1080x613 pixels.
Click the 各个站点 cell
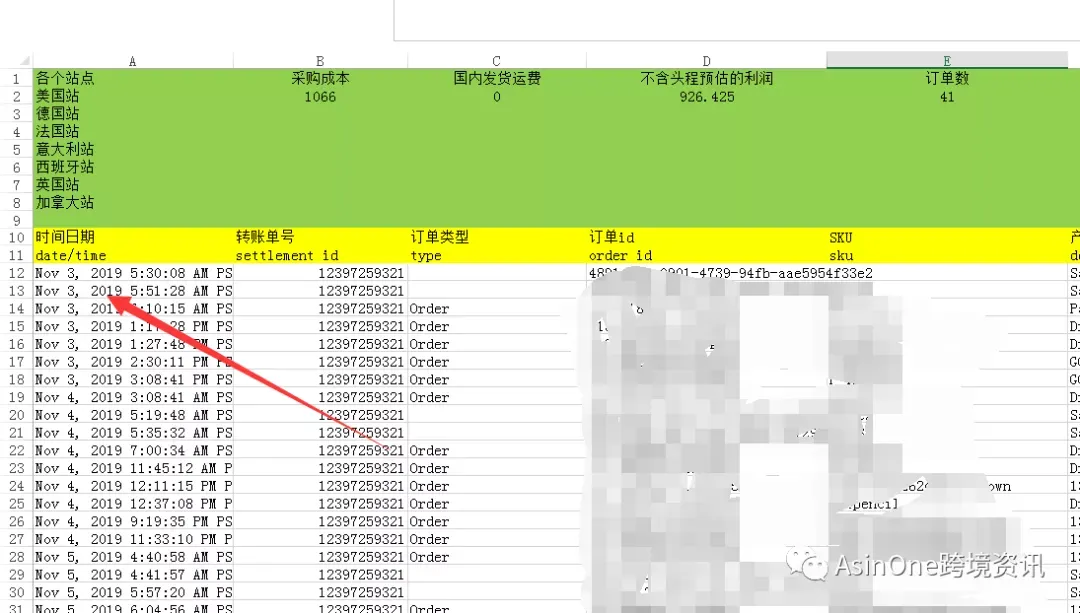coord(133,79)
